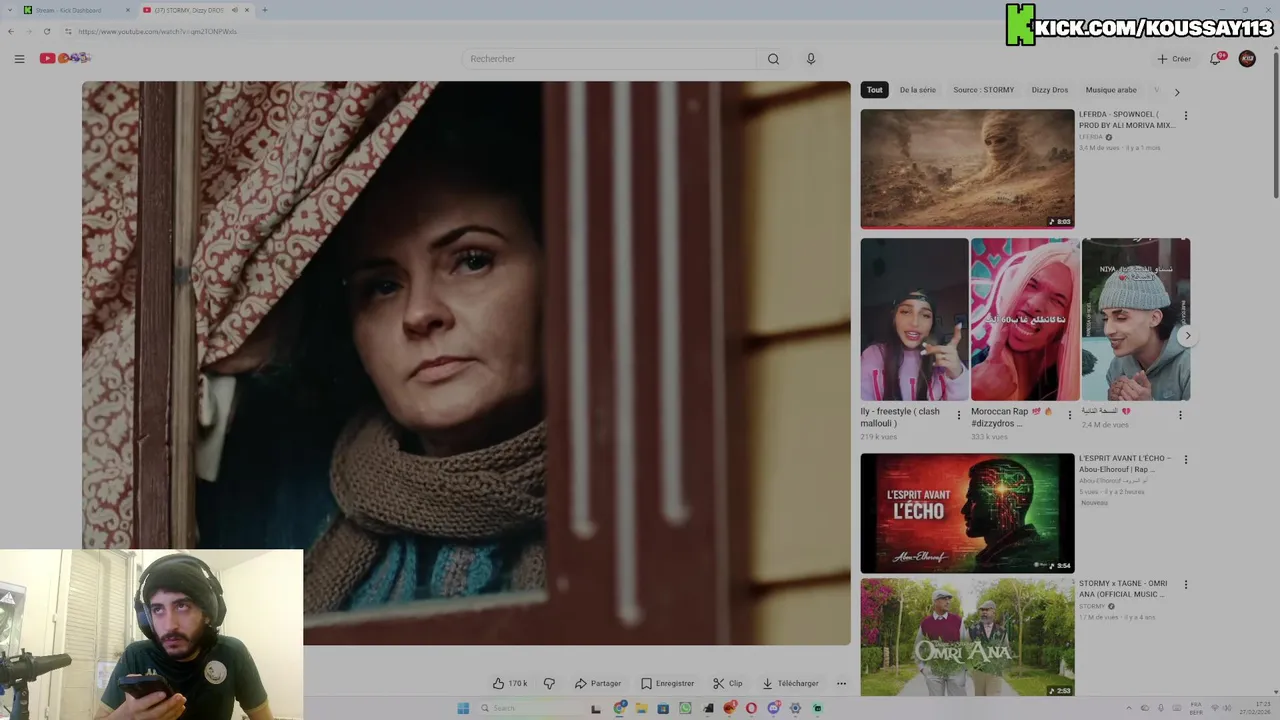Image resolution: width=1280 pixels, height=720 pixels.
Task: Click L'ESPRIT AVANT L'ÉCHO video title
Action: coord(1125,464)
